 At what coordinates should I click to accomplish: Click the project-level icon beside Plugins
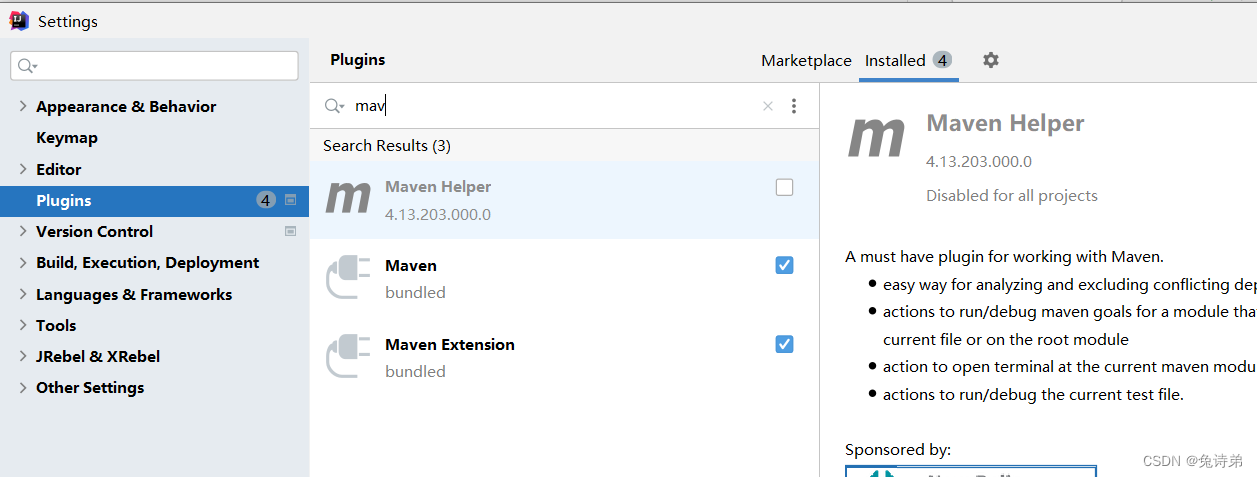coord(290,200)
